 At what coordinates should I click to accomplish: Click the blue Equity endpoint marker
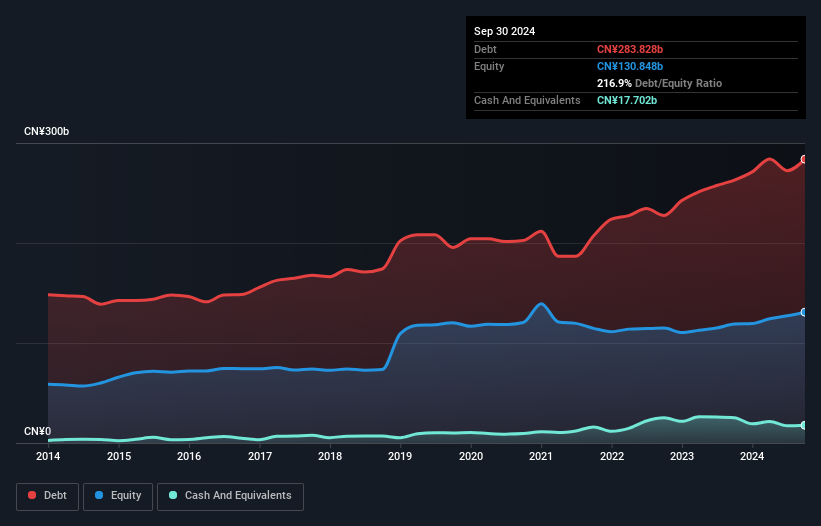(x=804, y=312)
